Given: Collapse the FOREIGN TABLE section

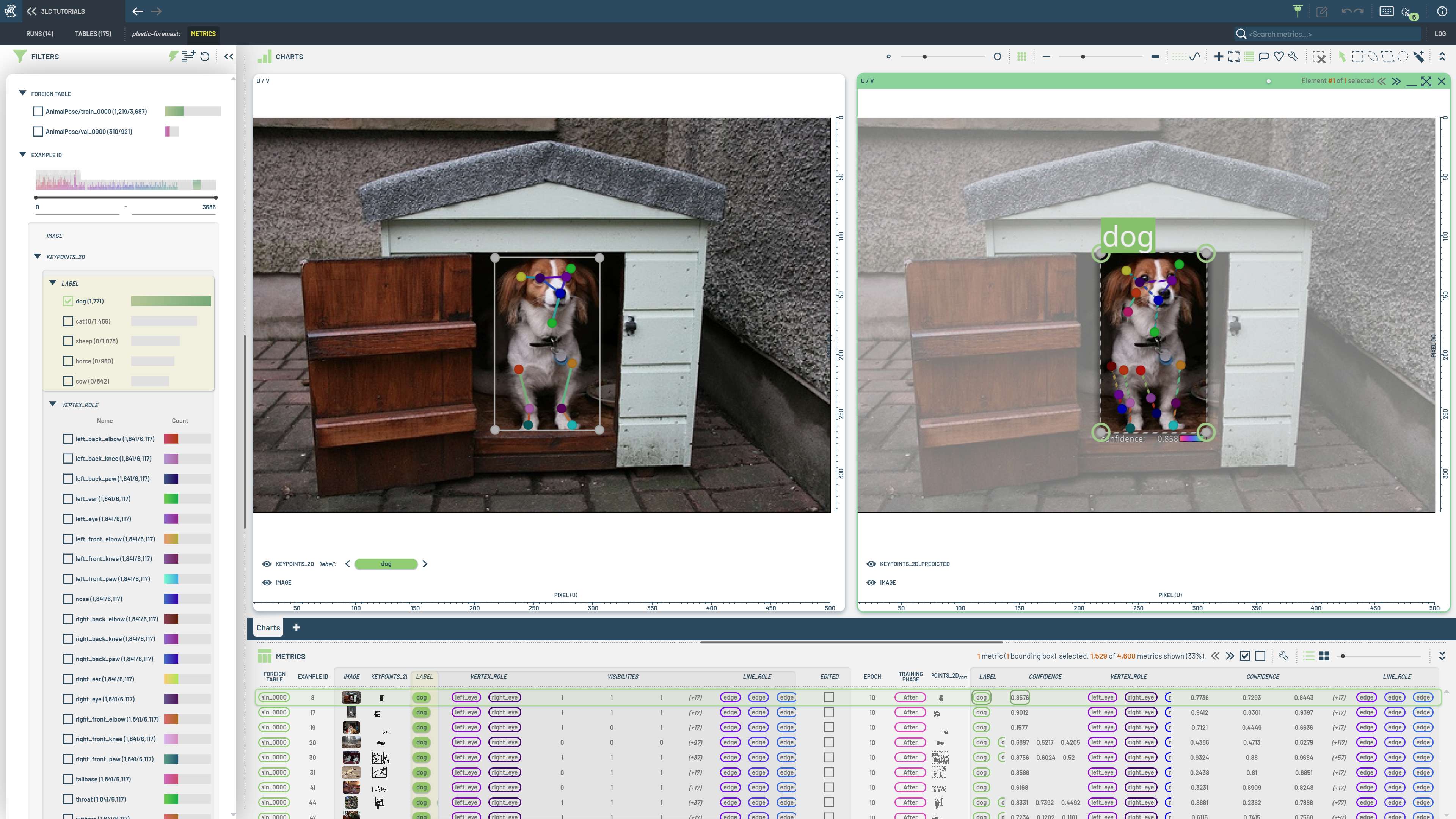Looking at the screenshot, I should point(23,93).
